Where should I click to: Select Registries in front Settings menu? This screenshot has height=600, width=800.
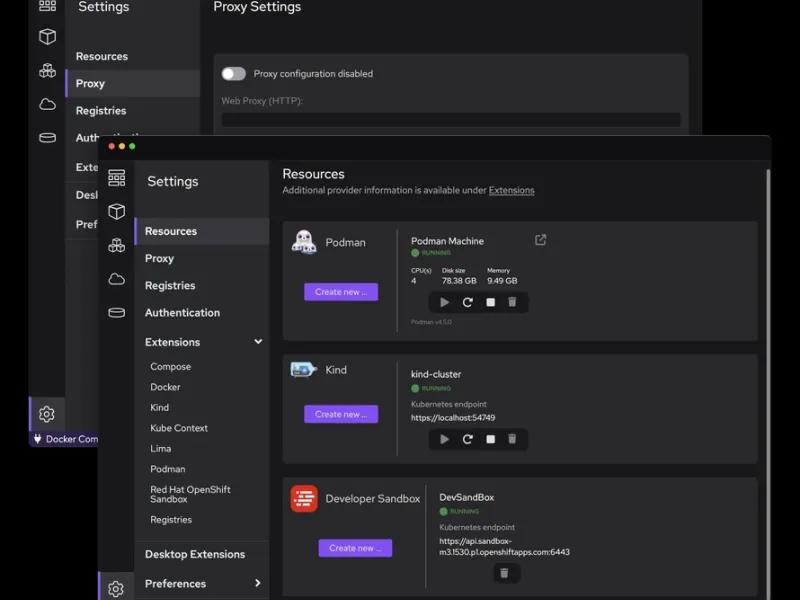202,285
